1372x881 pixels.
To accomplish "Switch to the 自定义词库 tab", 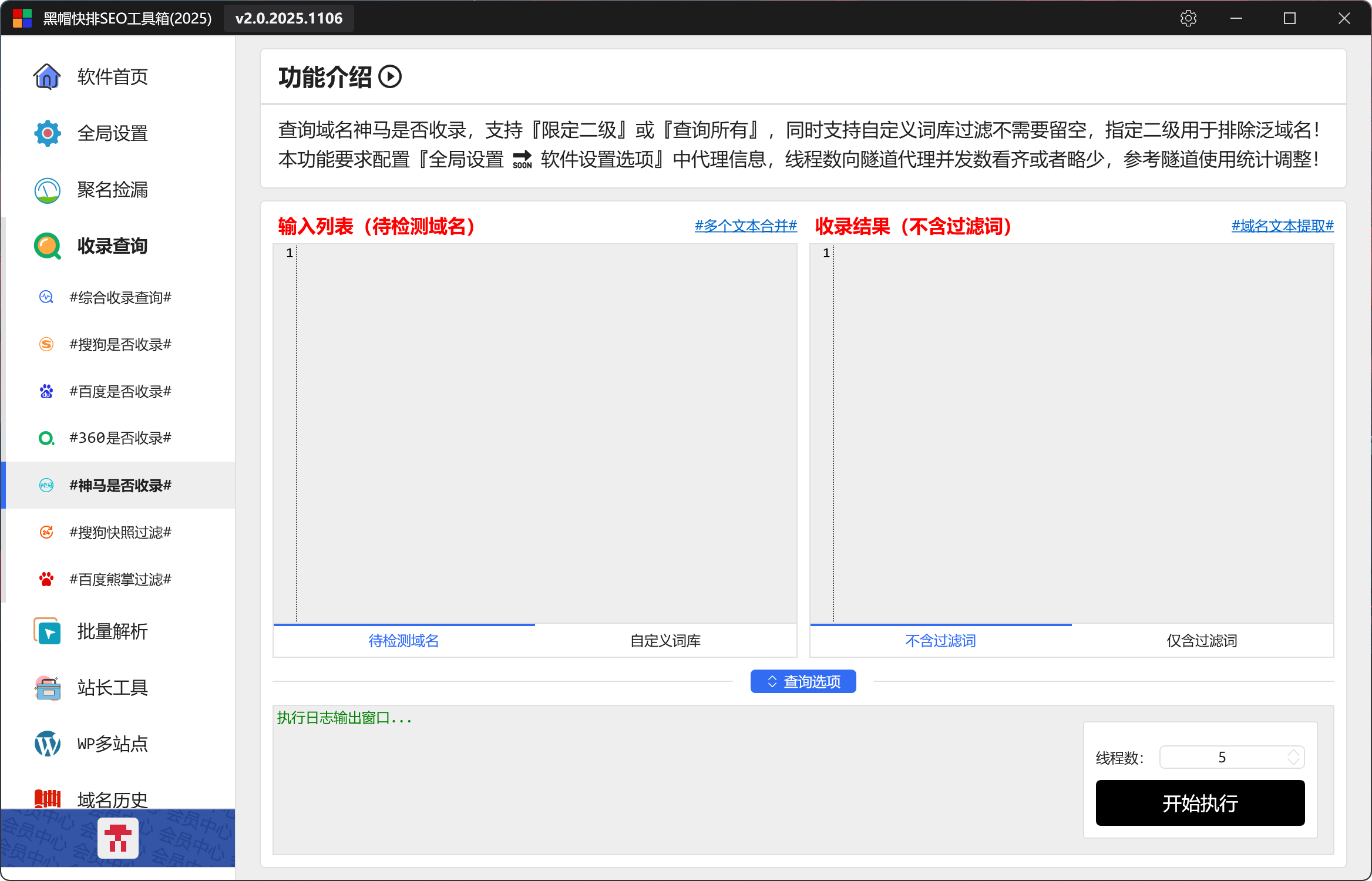I will 665,641.
